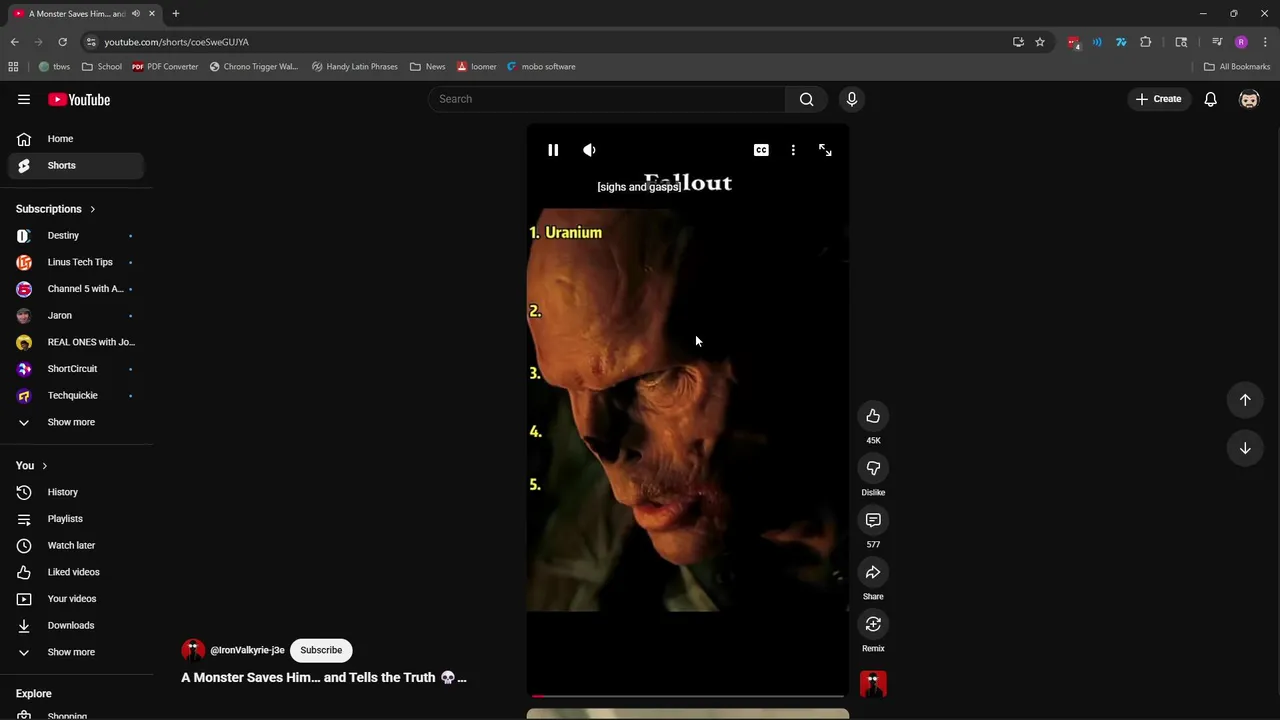Open History in the sidebar
The height and width of the screenshot is (720, 1280).
point(76,492)
